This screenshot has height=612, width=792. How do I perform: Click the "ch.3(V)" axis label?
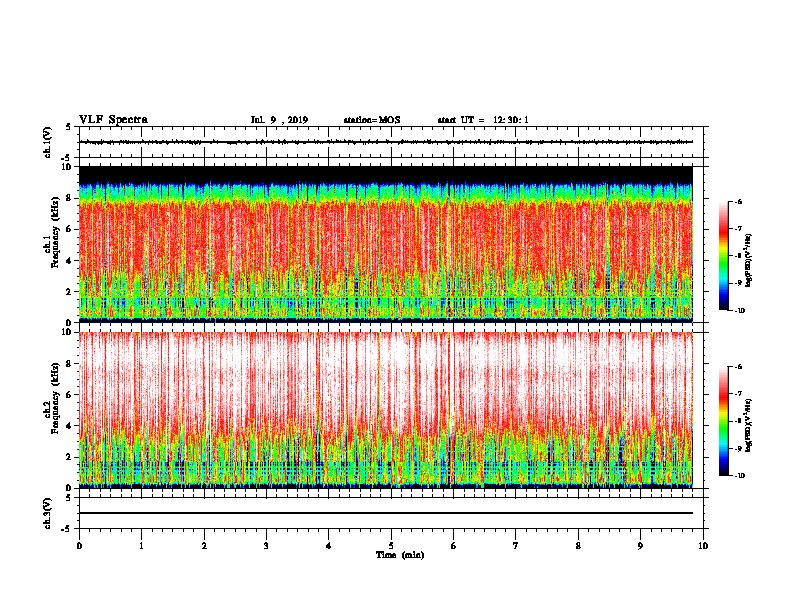click(47, 513)
